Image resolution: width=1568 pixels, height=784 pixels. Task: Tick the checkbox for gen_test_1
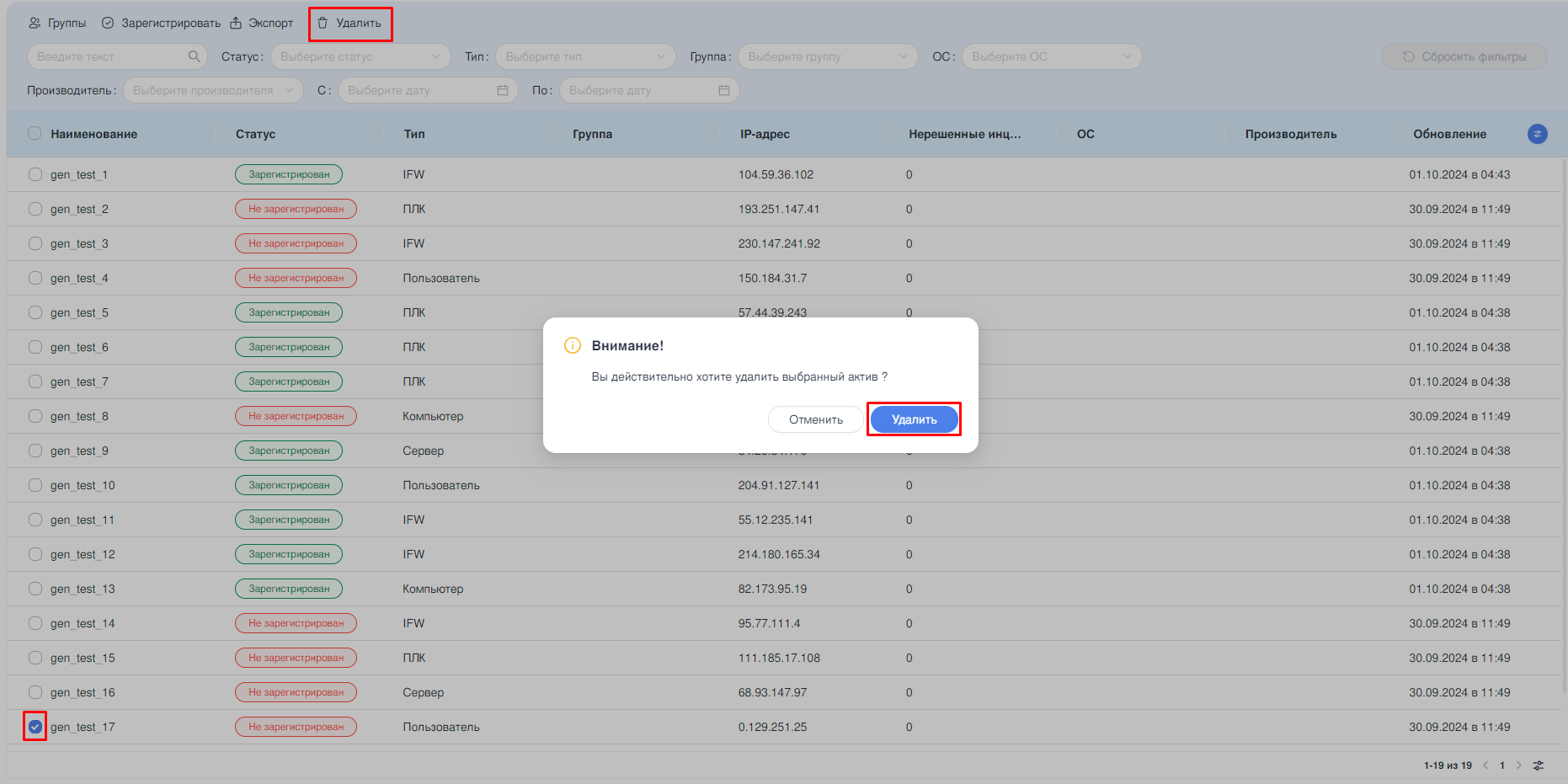[x=35, y=174]
